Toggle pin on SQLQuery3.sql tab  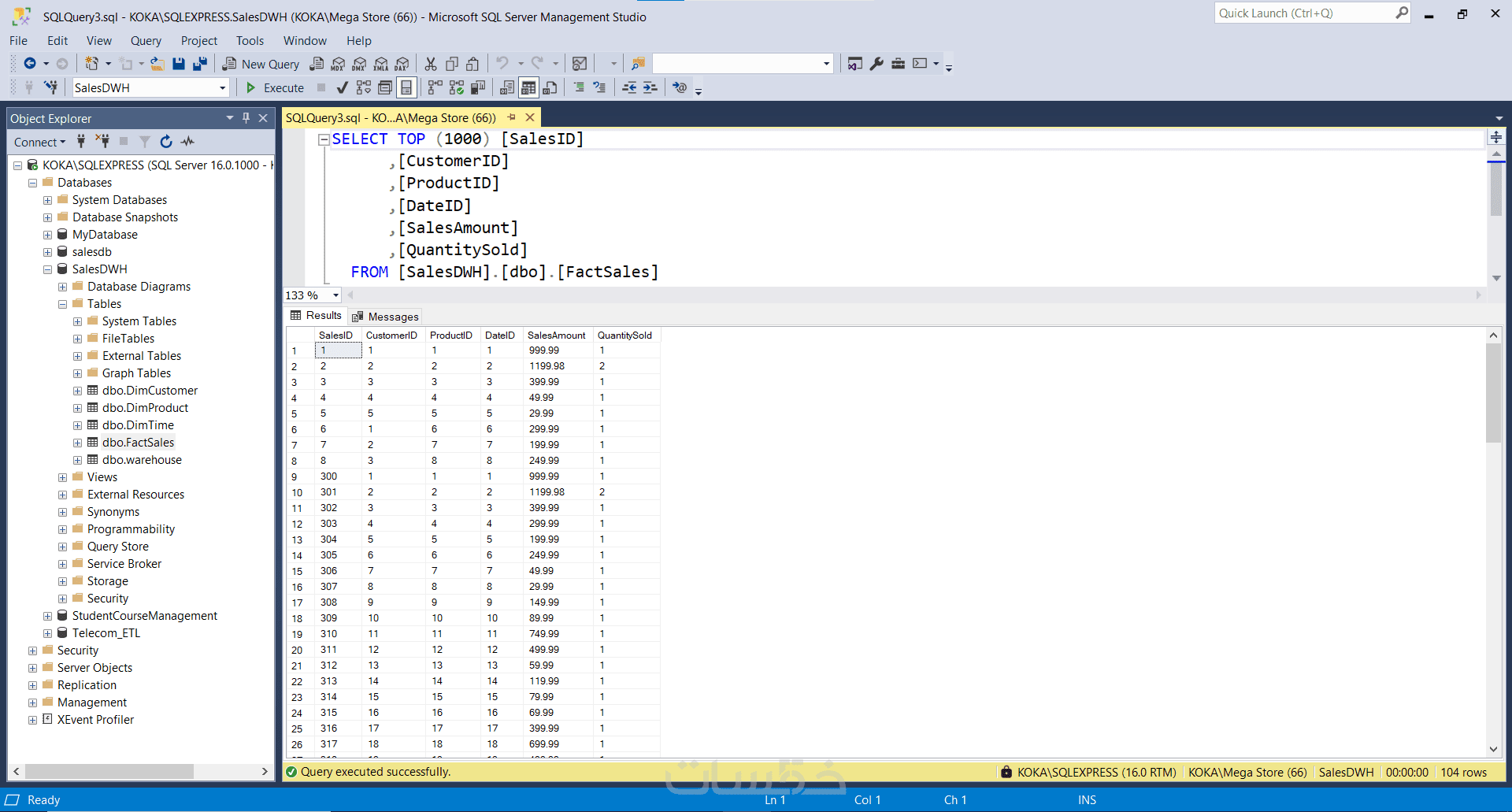click(511, 117)
